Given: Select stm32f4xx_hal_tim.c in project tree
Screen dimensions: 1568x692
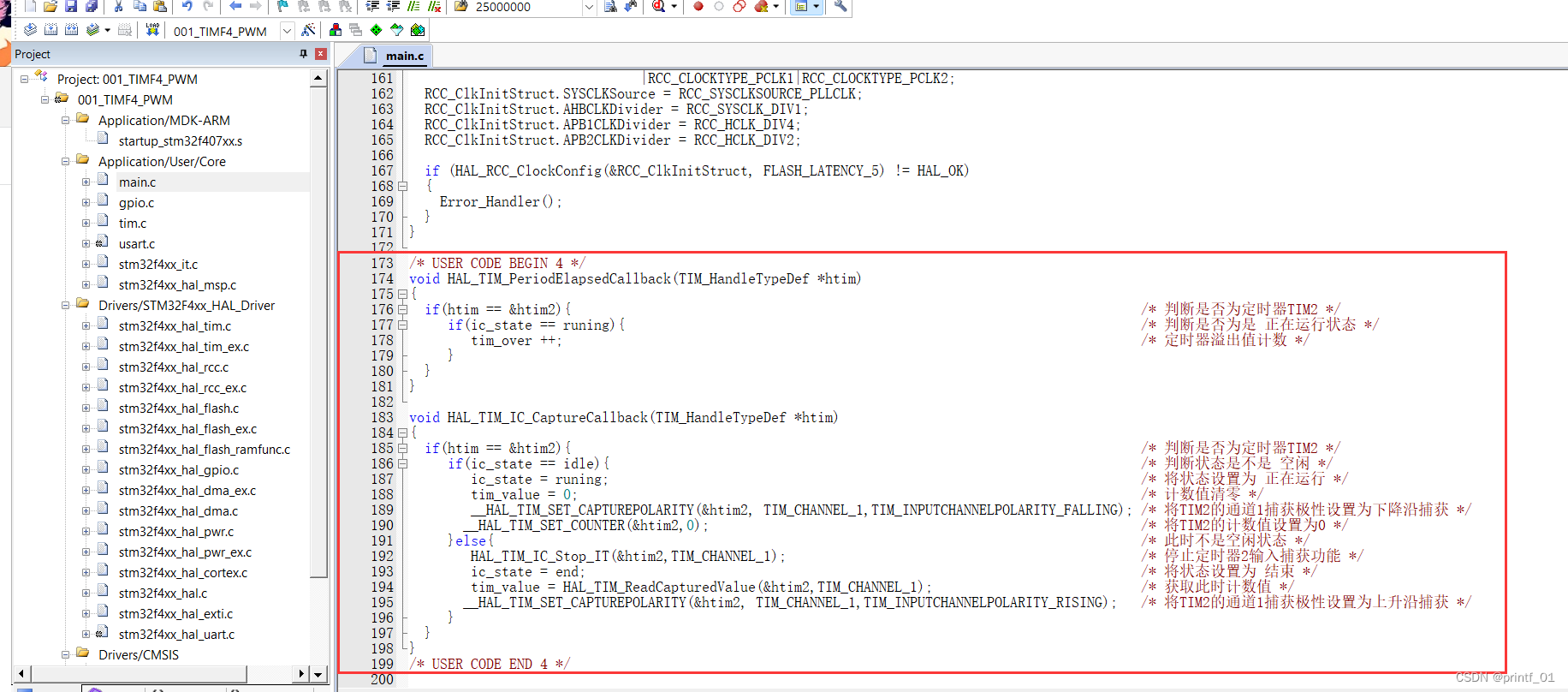Looking at the screenshot, I should tap(175, 326).
